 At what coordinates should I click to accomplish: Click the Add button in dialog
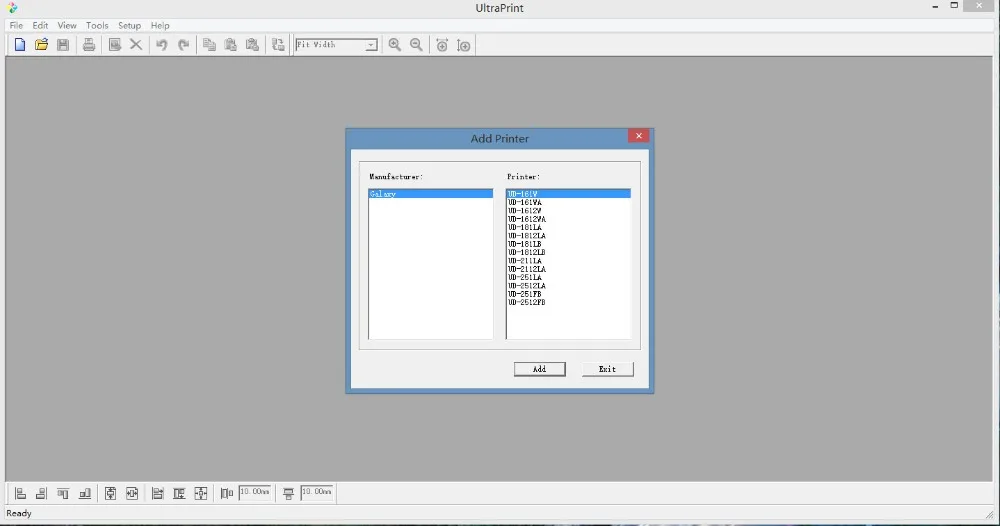pos(540,369)
